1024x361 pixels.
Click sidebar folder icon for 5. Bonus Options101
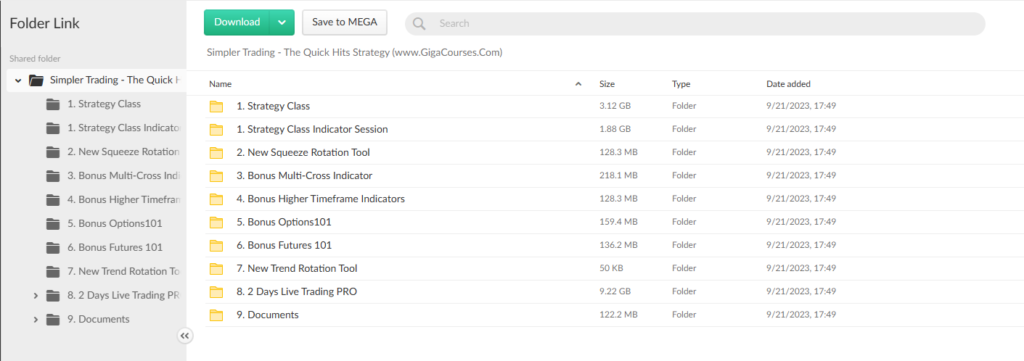coord(54,224)
